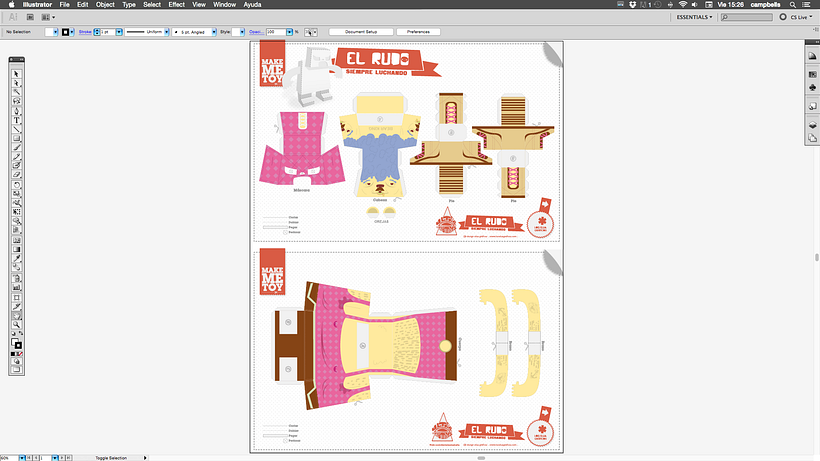Select the Eyedropper tool
Viewport: 820px width, 461px height.
click(16, 258)
